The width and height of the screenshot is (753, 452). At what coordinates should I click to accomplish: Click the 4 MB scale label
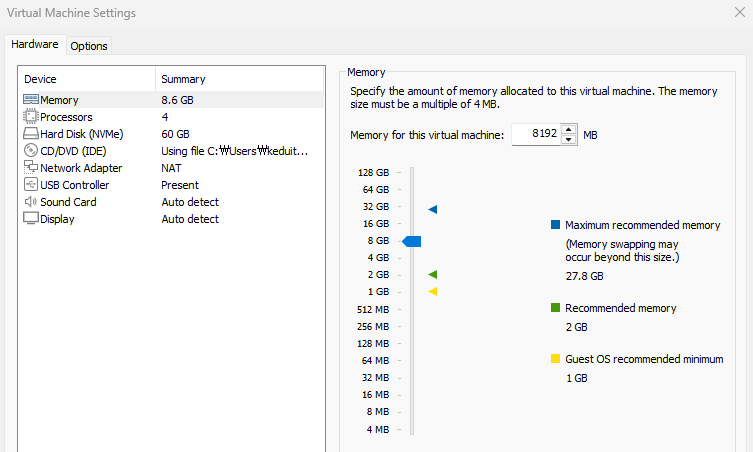(377, 429)
